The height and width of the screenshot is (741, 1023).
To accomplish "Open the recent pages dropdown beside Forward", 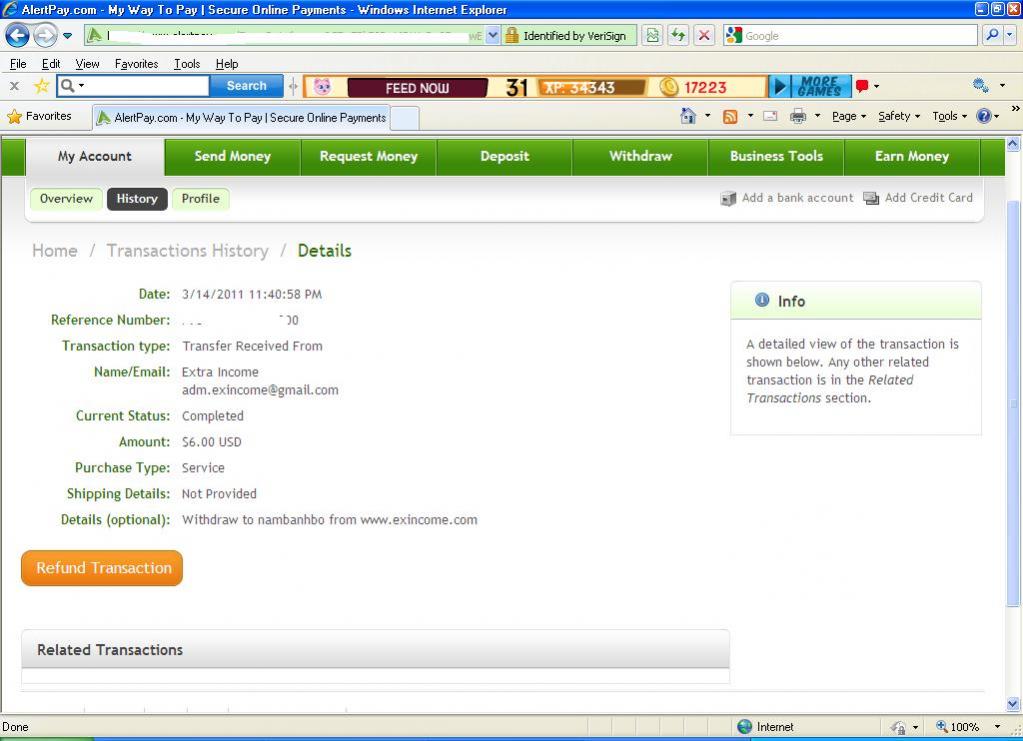I will (67, 36).
